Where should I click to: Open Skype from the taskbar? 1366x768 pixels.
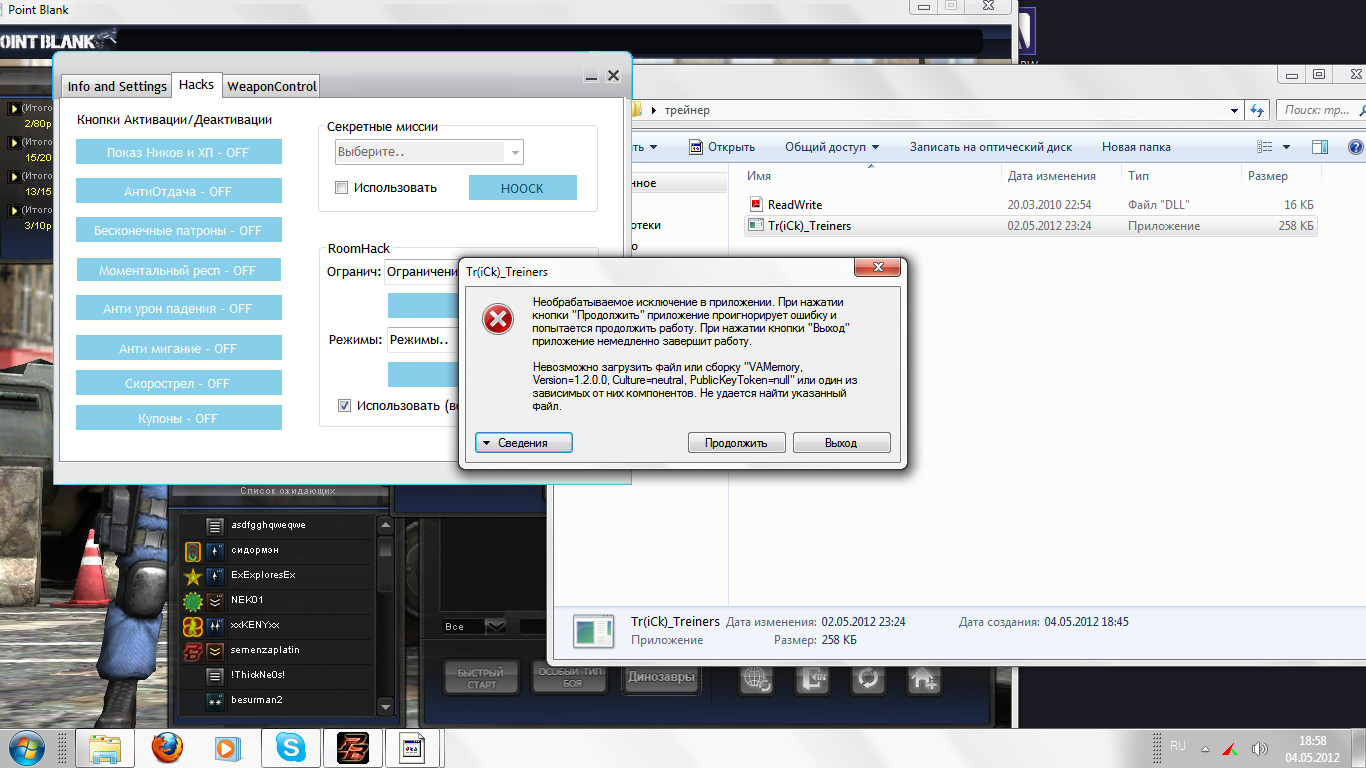291,747
